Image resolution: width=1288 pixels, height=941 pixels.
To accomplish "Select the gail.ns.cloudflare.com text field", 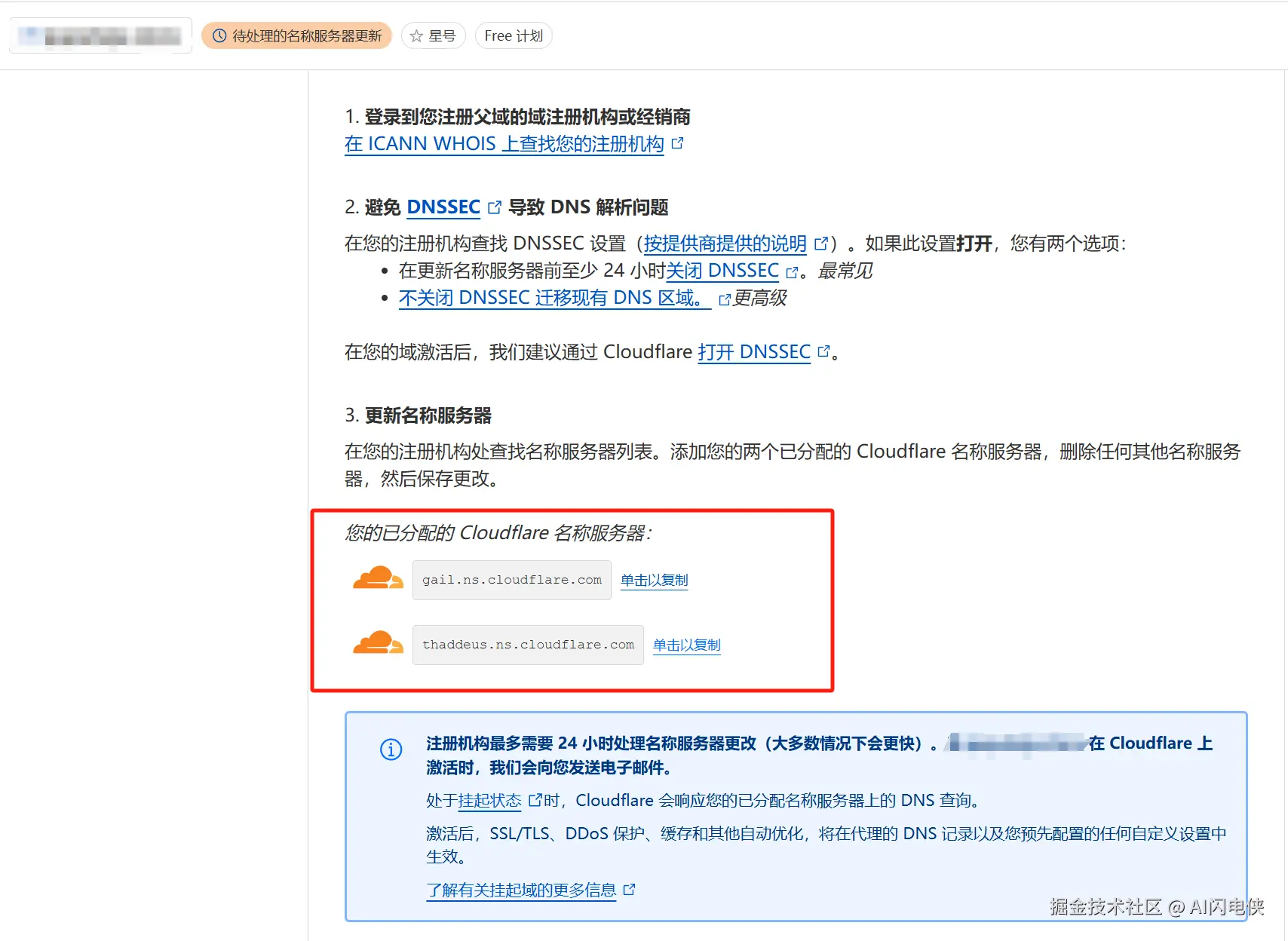I will tap(511, 579).
